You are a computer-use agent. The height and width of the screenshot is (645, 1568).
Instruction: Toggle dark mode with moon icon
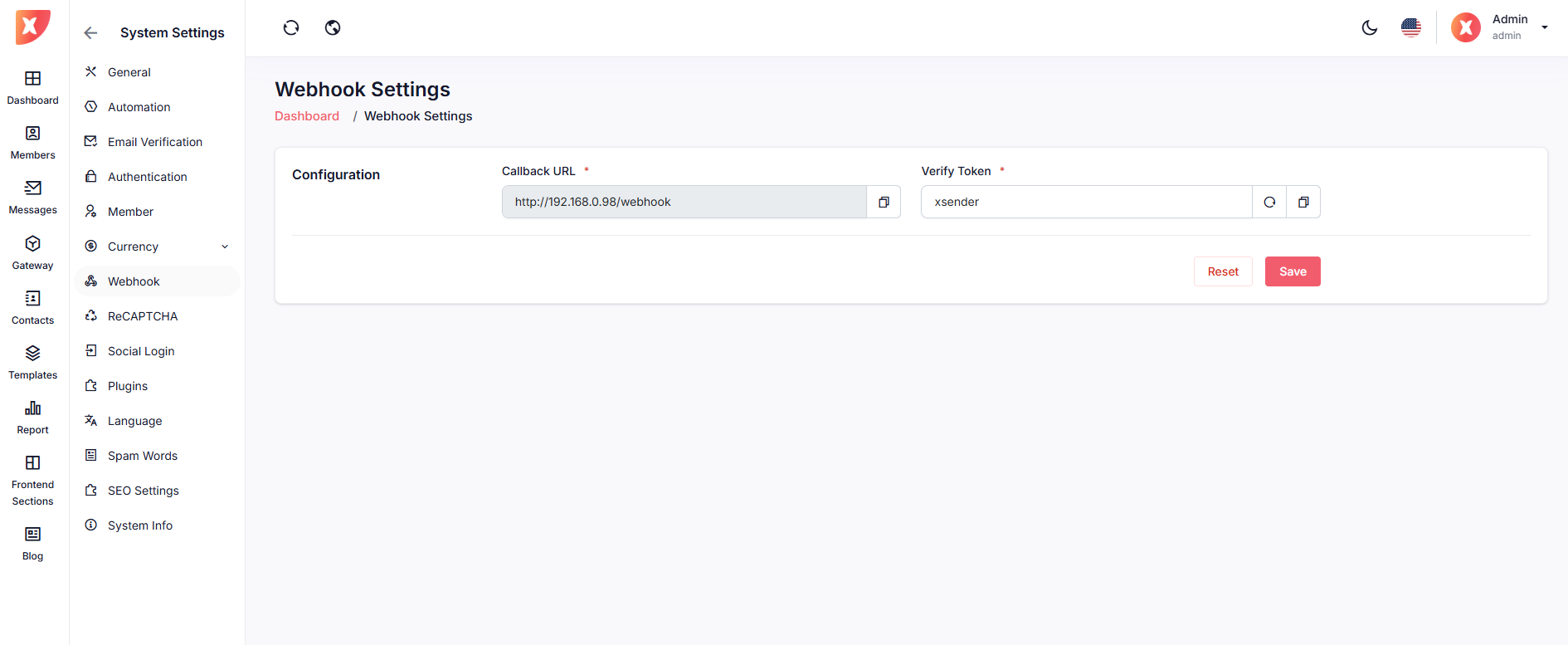(x=1370, y=28)
